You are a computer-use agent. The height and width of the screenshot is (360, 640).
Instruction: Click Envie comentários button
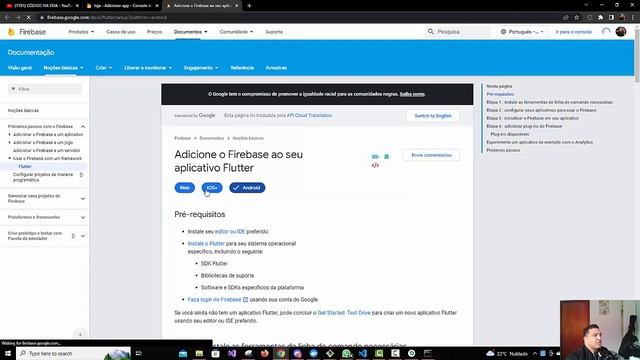point(431,155)
